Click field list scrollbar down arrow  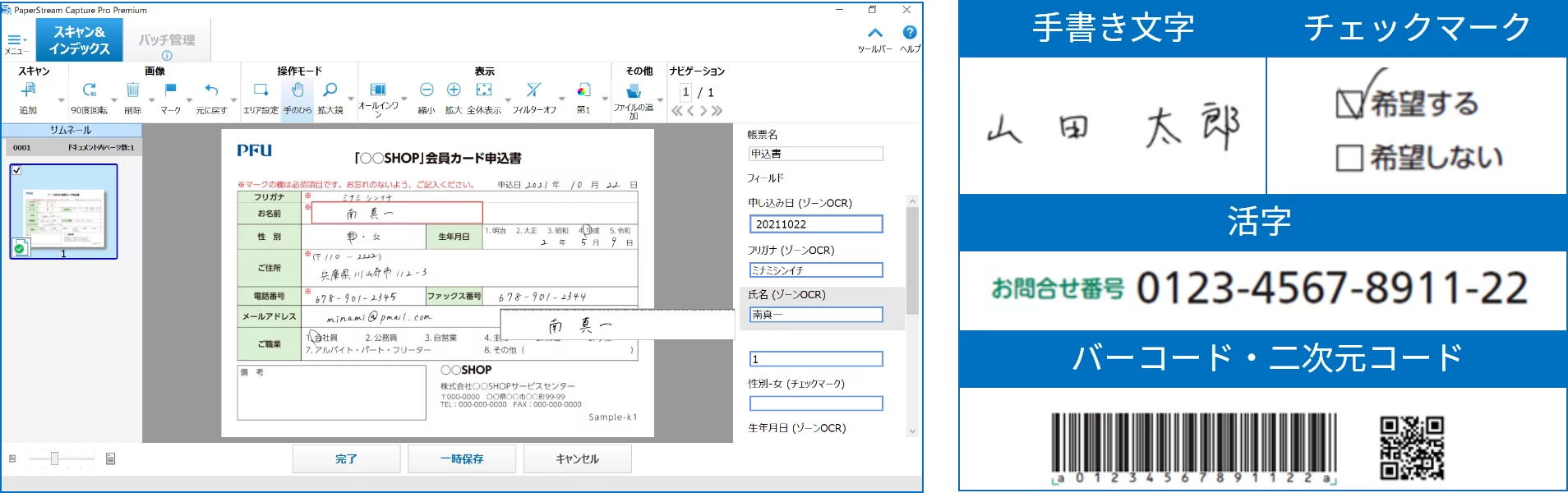pos(912,431)
